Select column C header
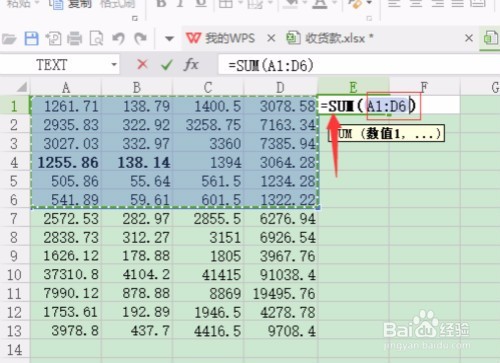The height and width of the screenshot is (363, 500). pyautogui.click(x=208, y=87)
